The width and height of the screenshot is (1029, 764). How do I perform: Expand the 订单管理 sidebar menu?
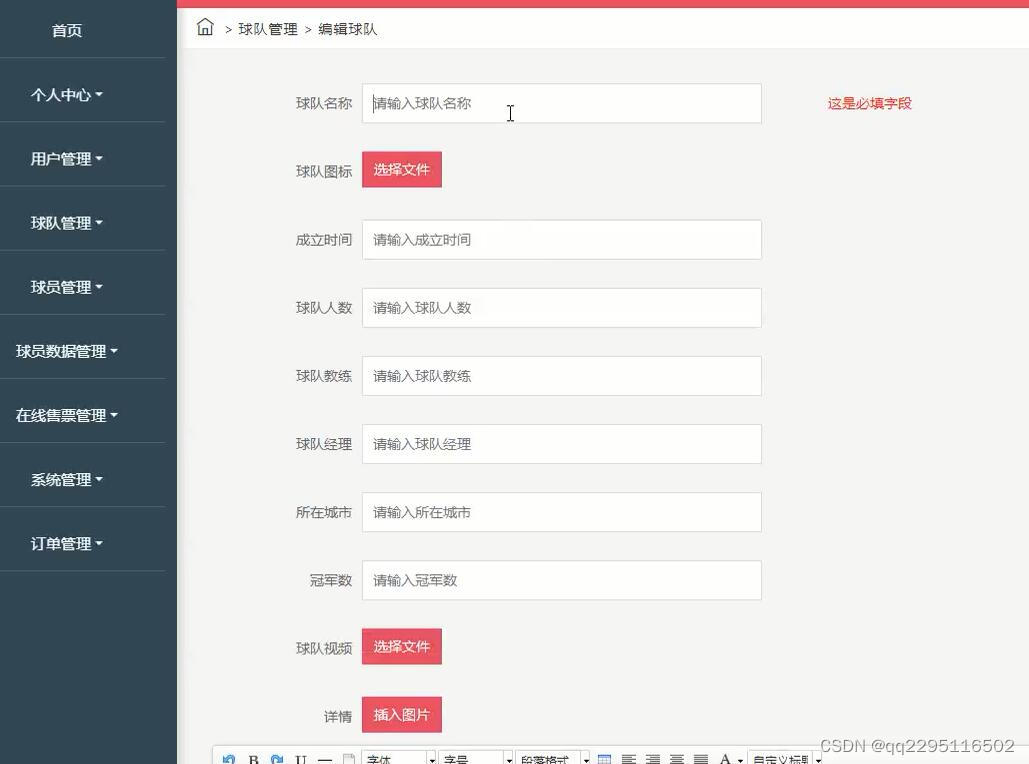tap(66, 543)
